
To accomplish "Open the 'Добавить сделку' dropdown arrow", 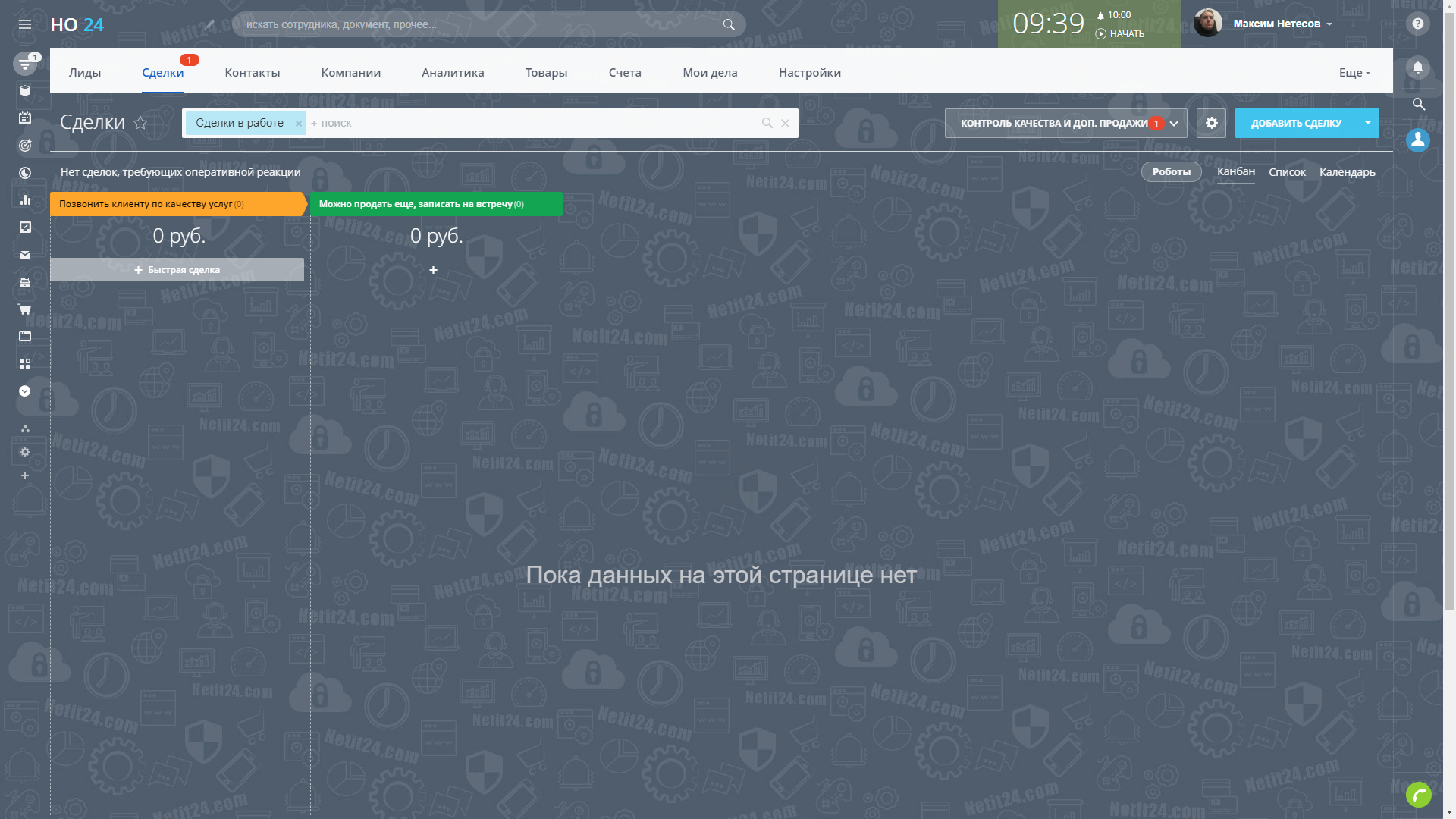I will click(1368, 123).
